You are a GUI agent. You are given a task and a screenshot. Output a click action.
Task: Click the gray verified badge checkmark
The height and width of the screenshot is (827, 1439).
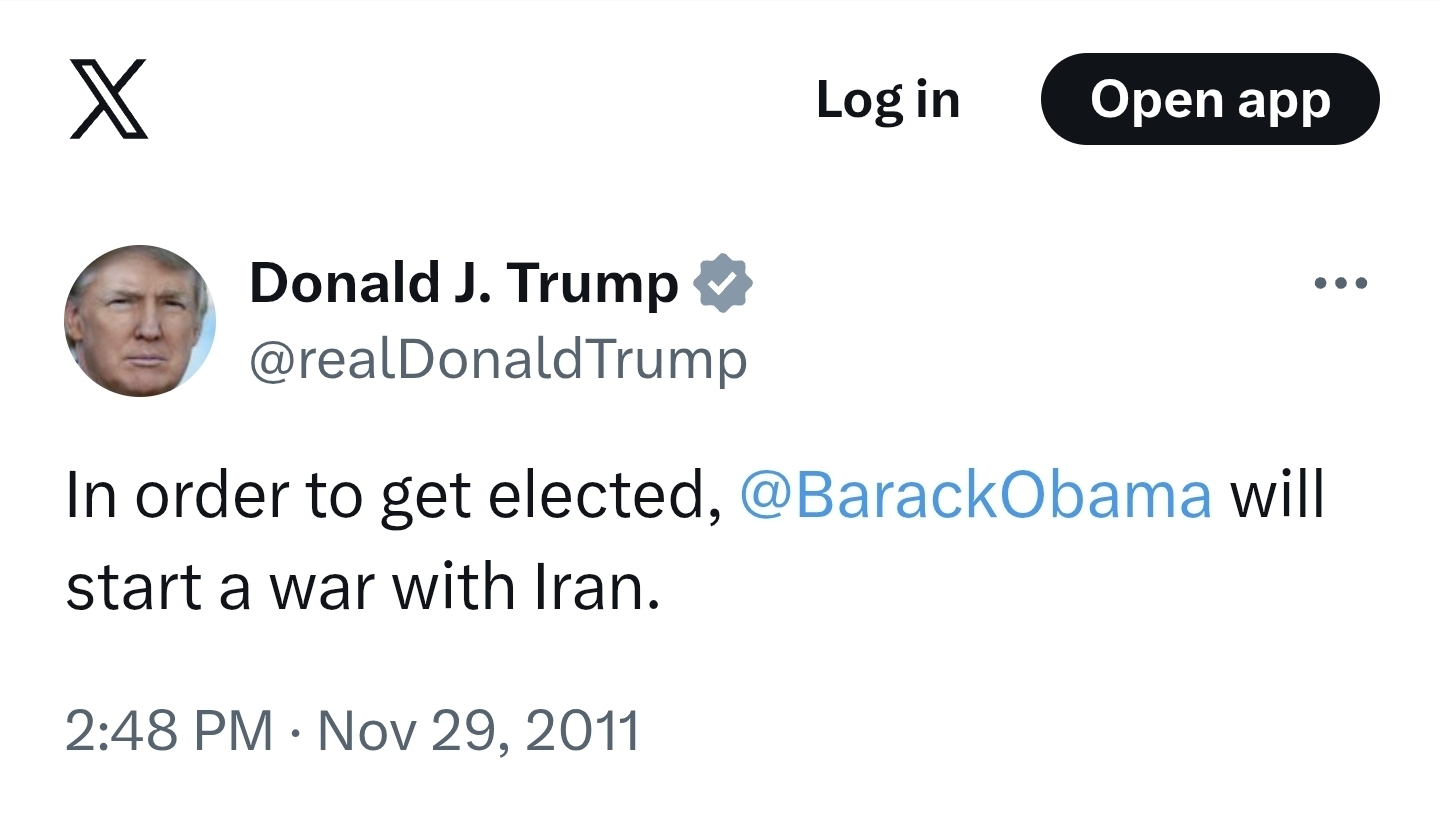click(723, 284)
